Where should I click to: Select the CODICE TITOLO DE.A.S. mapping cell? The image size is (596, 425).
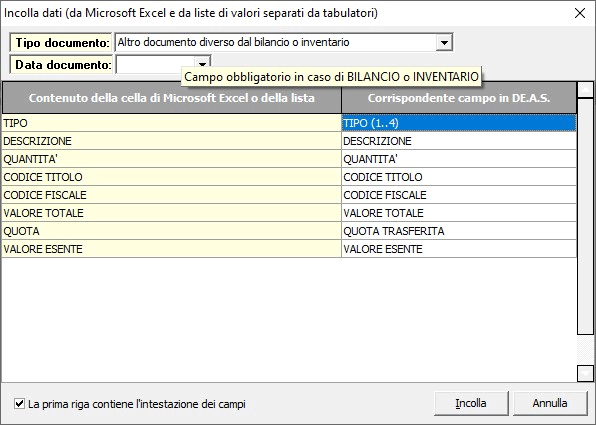459,177
